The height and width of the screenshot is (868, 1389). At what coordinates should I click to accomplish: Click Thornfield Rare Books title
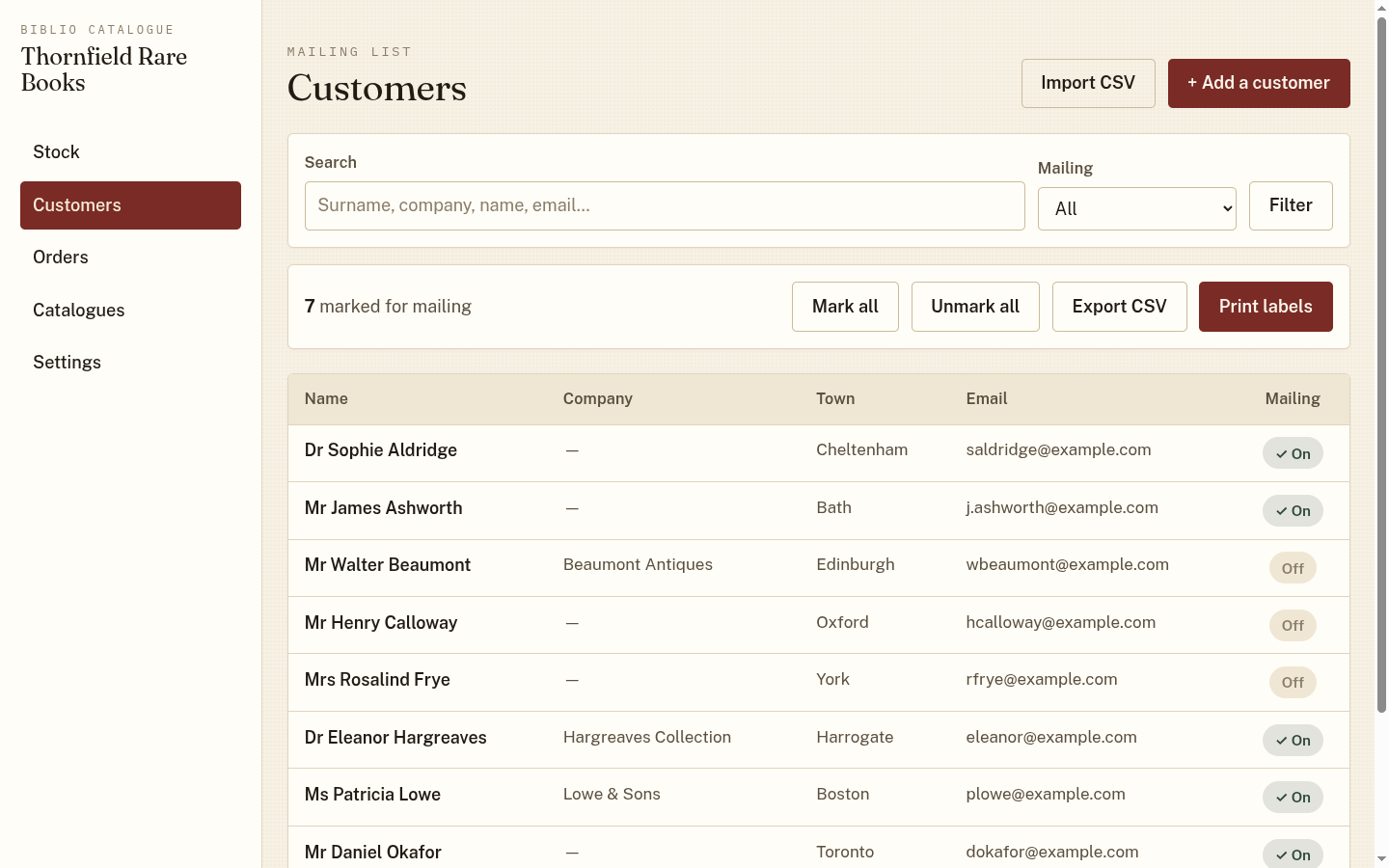tap(104, 69)
